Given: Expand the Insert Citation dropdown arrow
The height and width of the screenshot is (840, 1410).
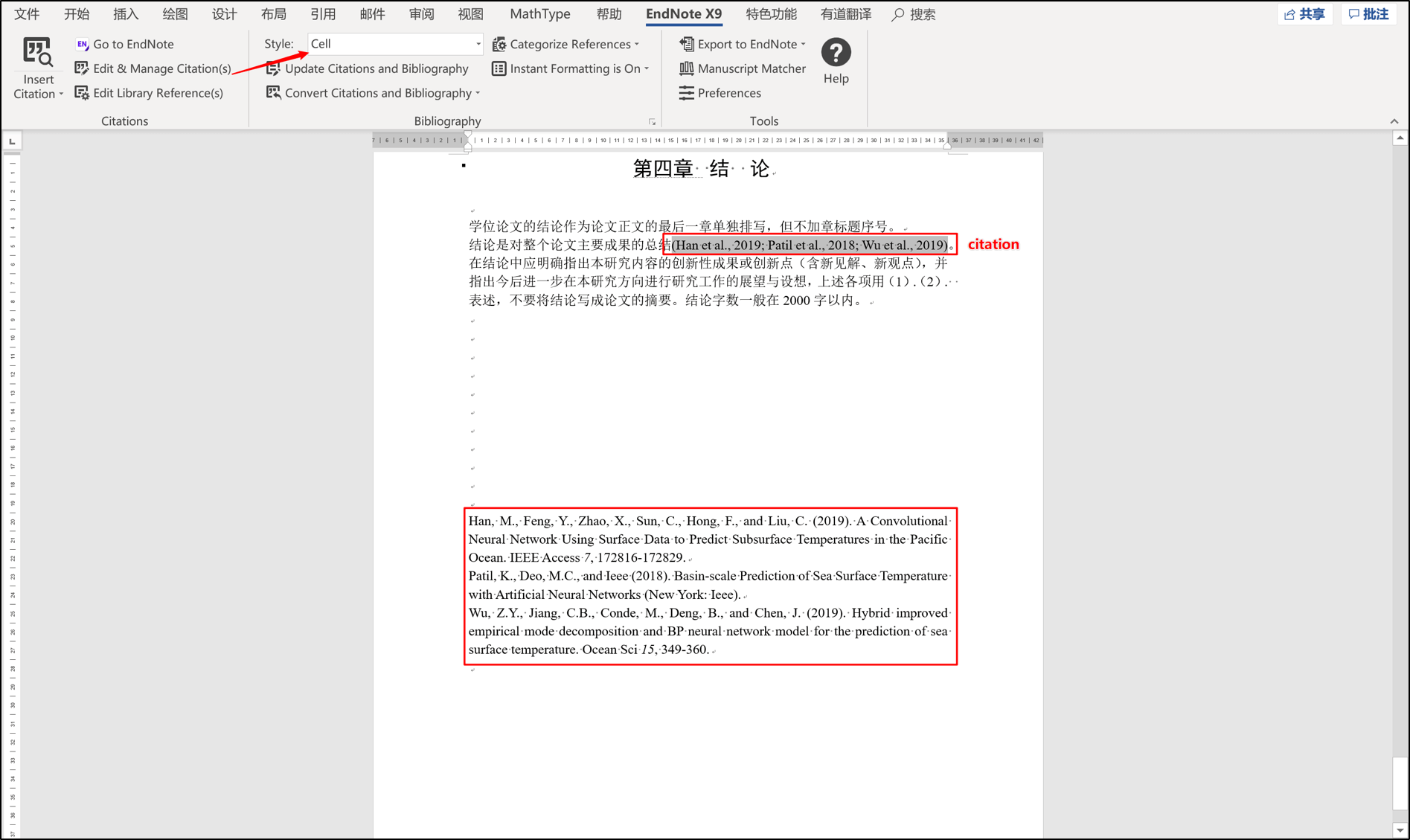Looking at the screenshot, I should pyautogui.click(x=61, y=94).
